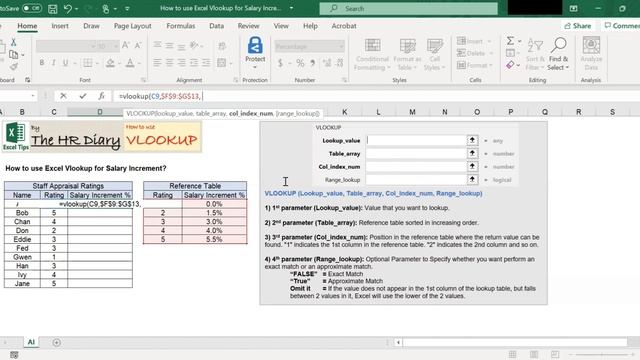The width and height of the screenshot is (640, 360).
Task: Click the horizontal scrollbar left arrow
Action: click(x=398, y=342)
